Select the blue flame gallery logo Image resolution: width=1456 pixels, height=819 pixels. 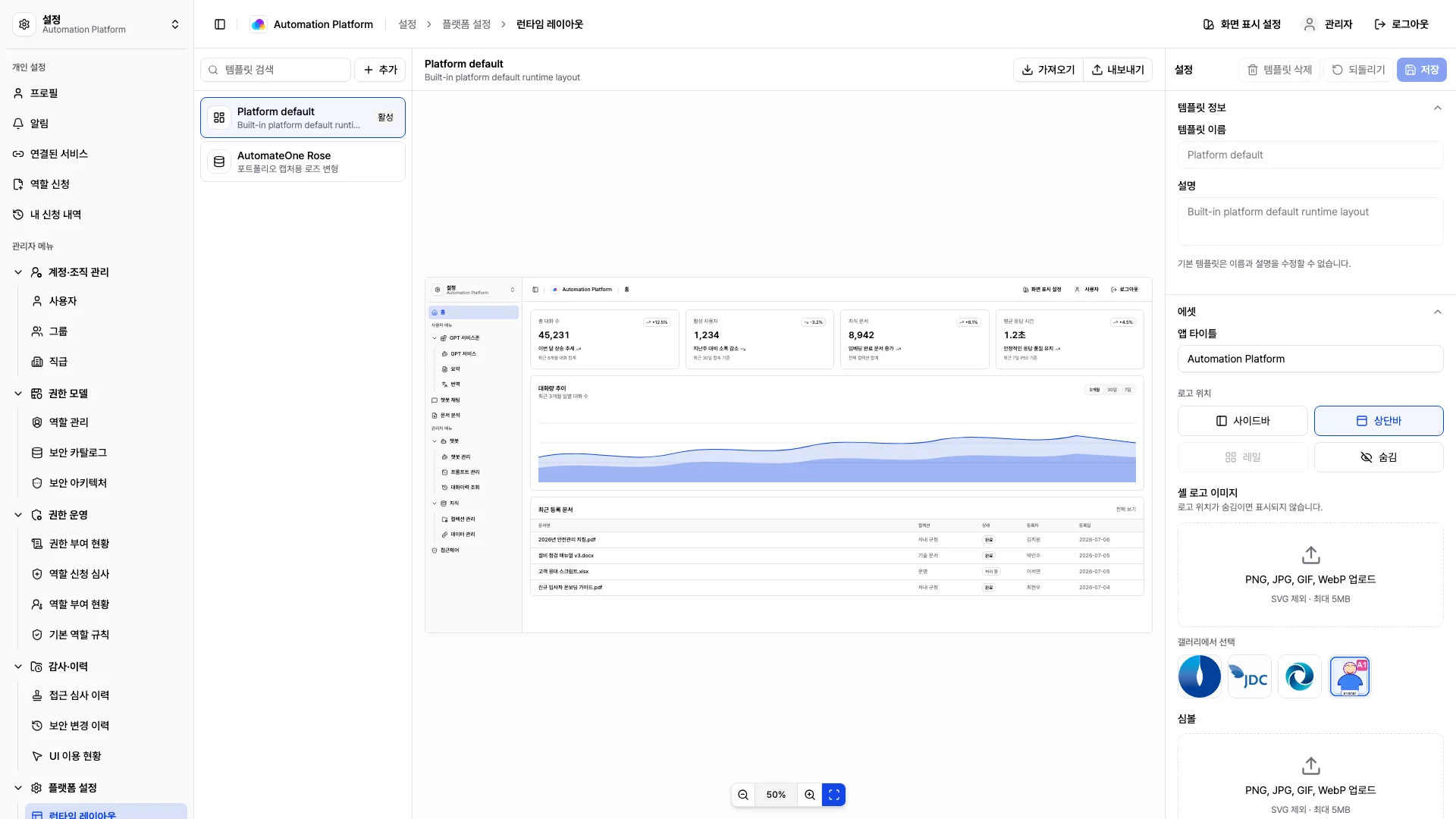1200,676
